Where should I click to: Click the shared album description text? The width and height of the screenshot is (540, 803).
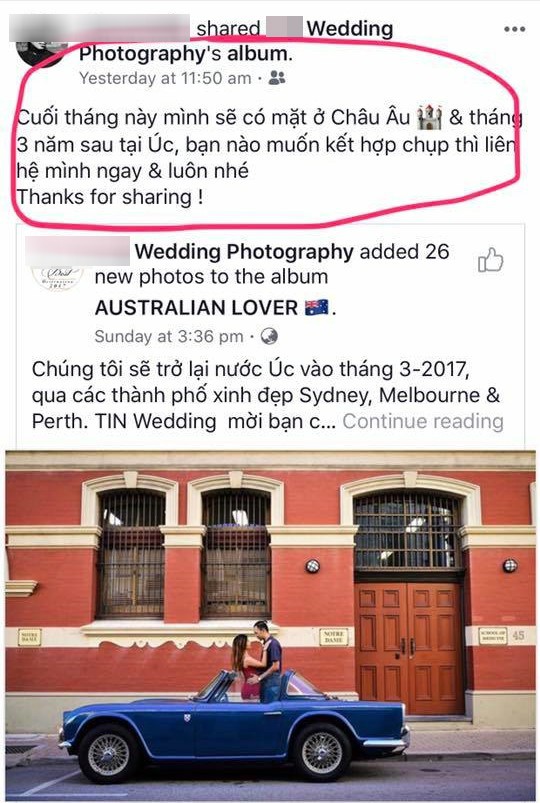point(267,395)
